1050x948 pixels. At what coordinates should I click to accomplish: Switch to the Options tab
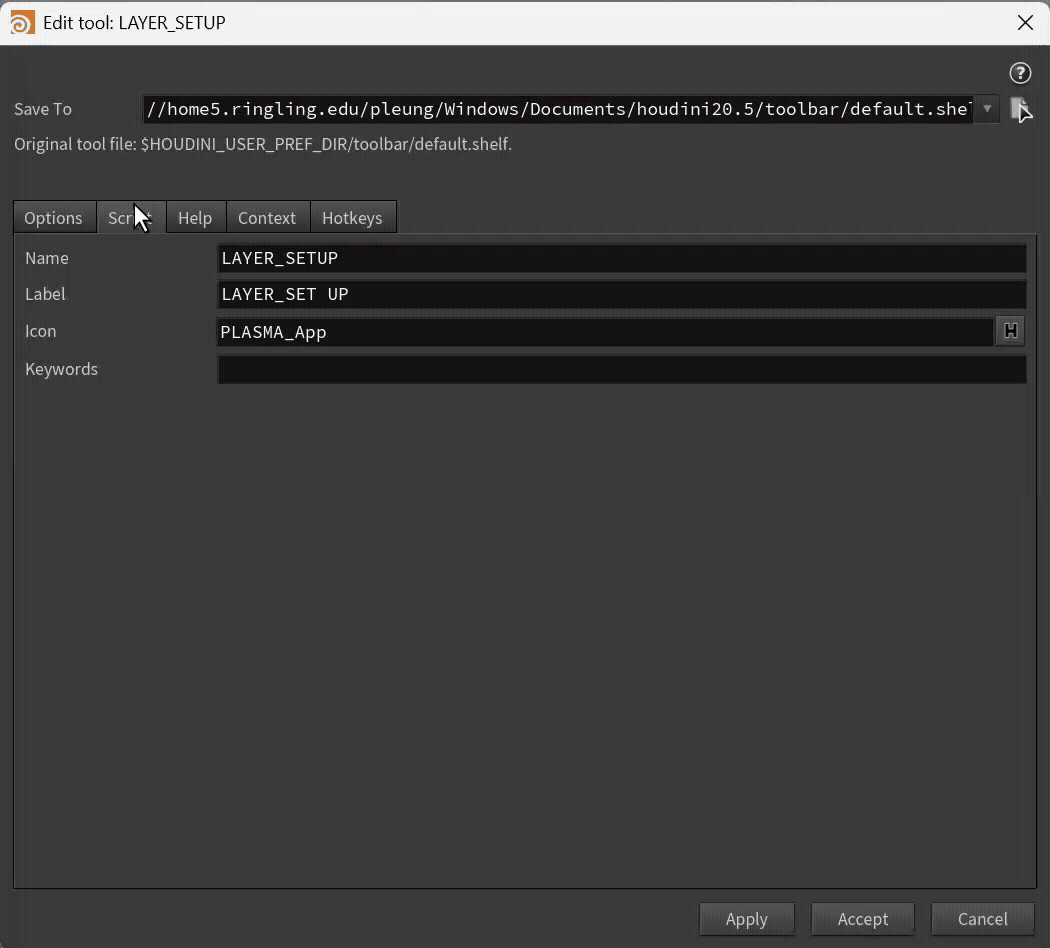54,218
